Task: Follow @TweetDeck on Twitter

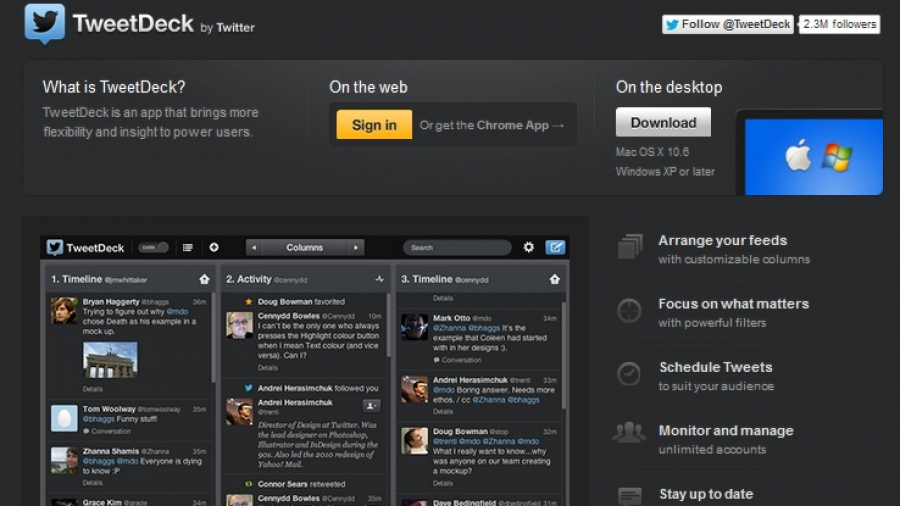Action: tap(727, 24)
